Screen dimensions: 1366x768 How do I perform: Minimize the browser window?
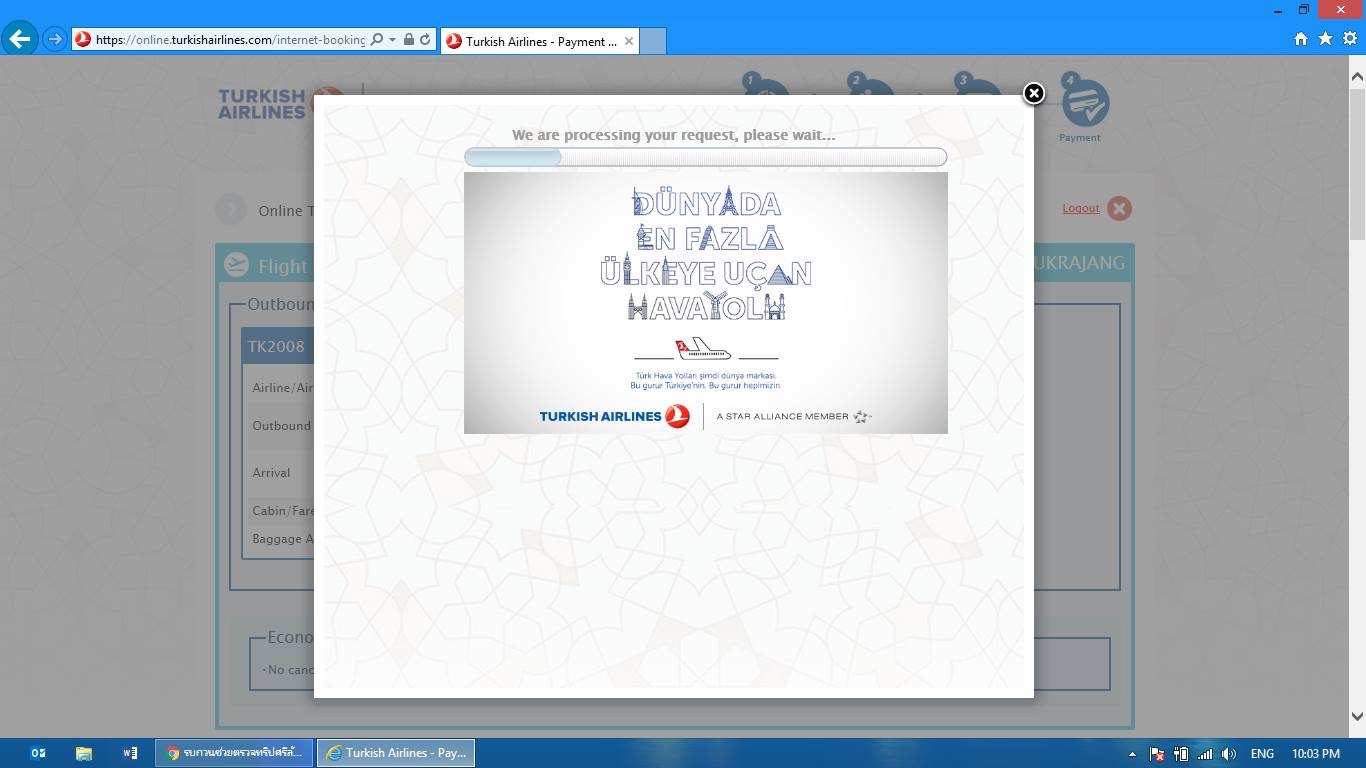[x=1278, y=9]
